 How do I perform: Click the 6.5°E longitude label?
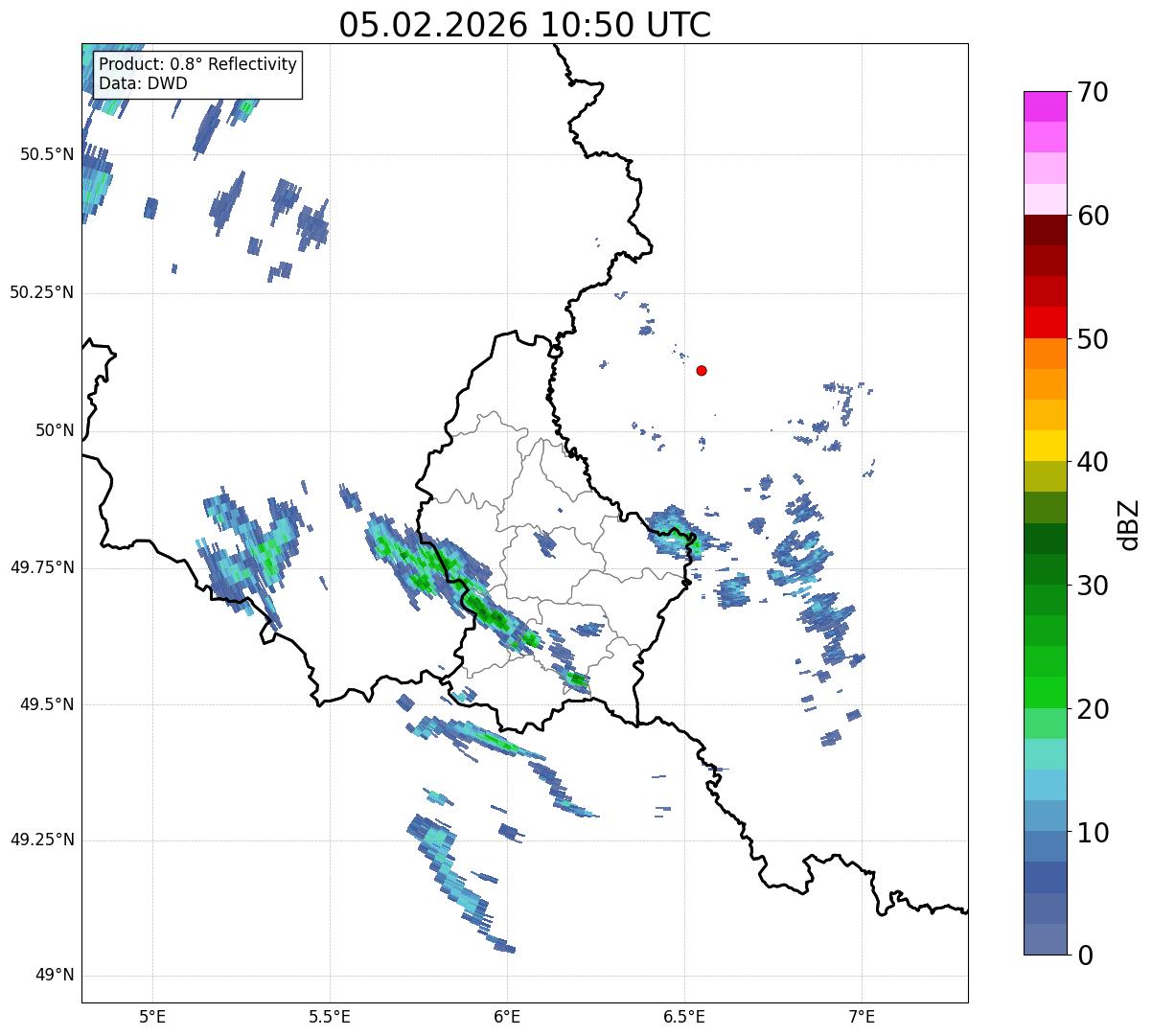684,1016
